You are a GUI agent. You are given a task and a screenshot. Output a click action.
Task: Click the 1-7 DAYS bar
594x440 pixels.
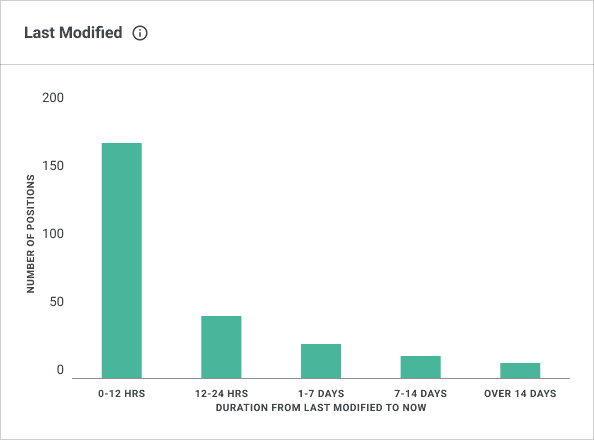321,361
